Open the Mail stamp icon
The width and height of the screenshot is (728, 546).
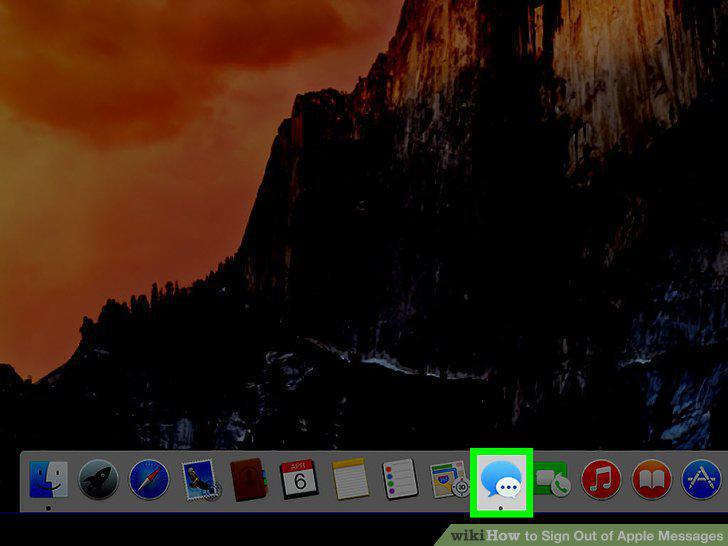pyautogui.click(x=201, y=480)
